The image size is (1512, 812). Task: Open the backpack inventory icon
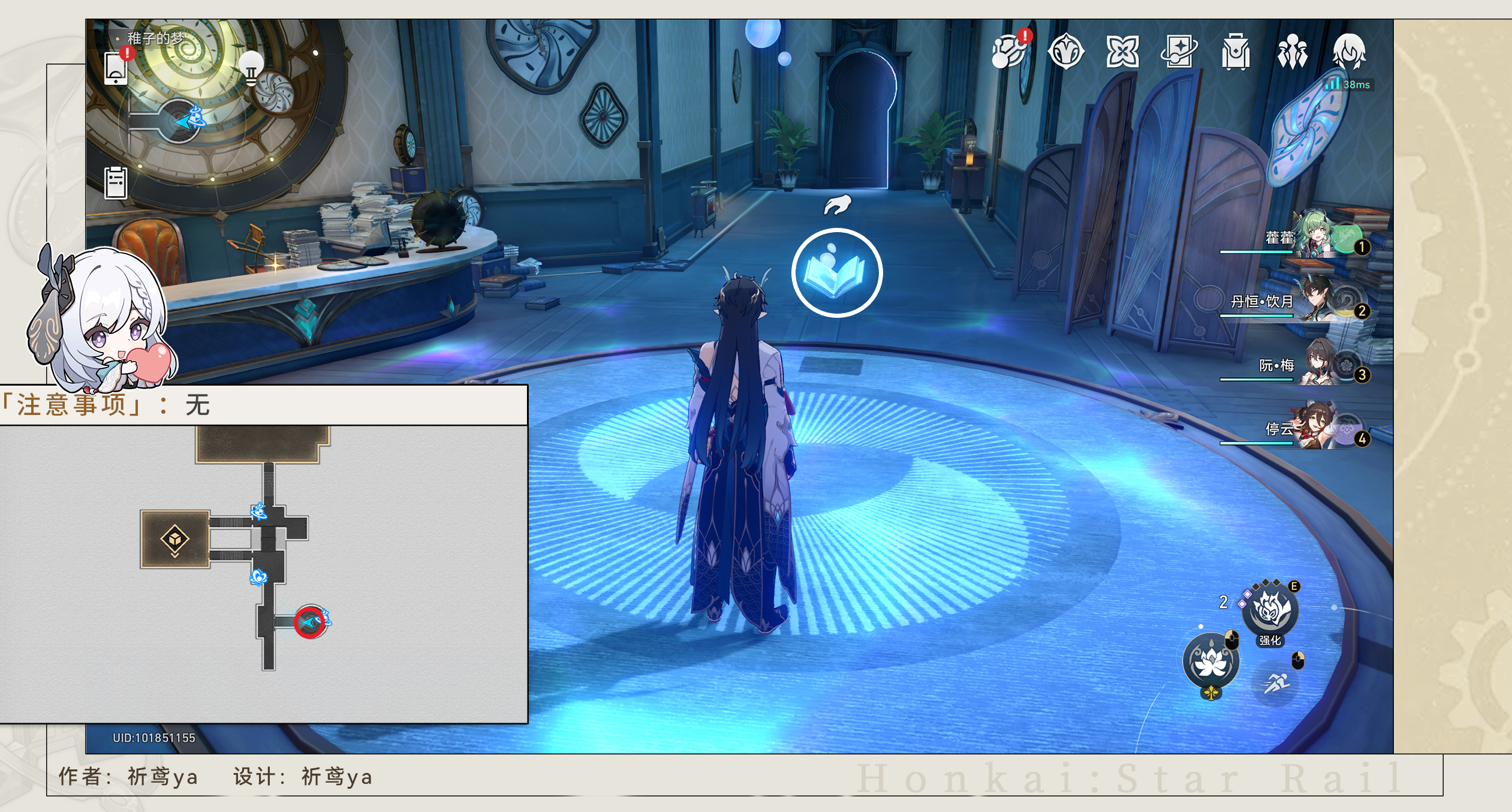point(1236,52)
